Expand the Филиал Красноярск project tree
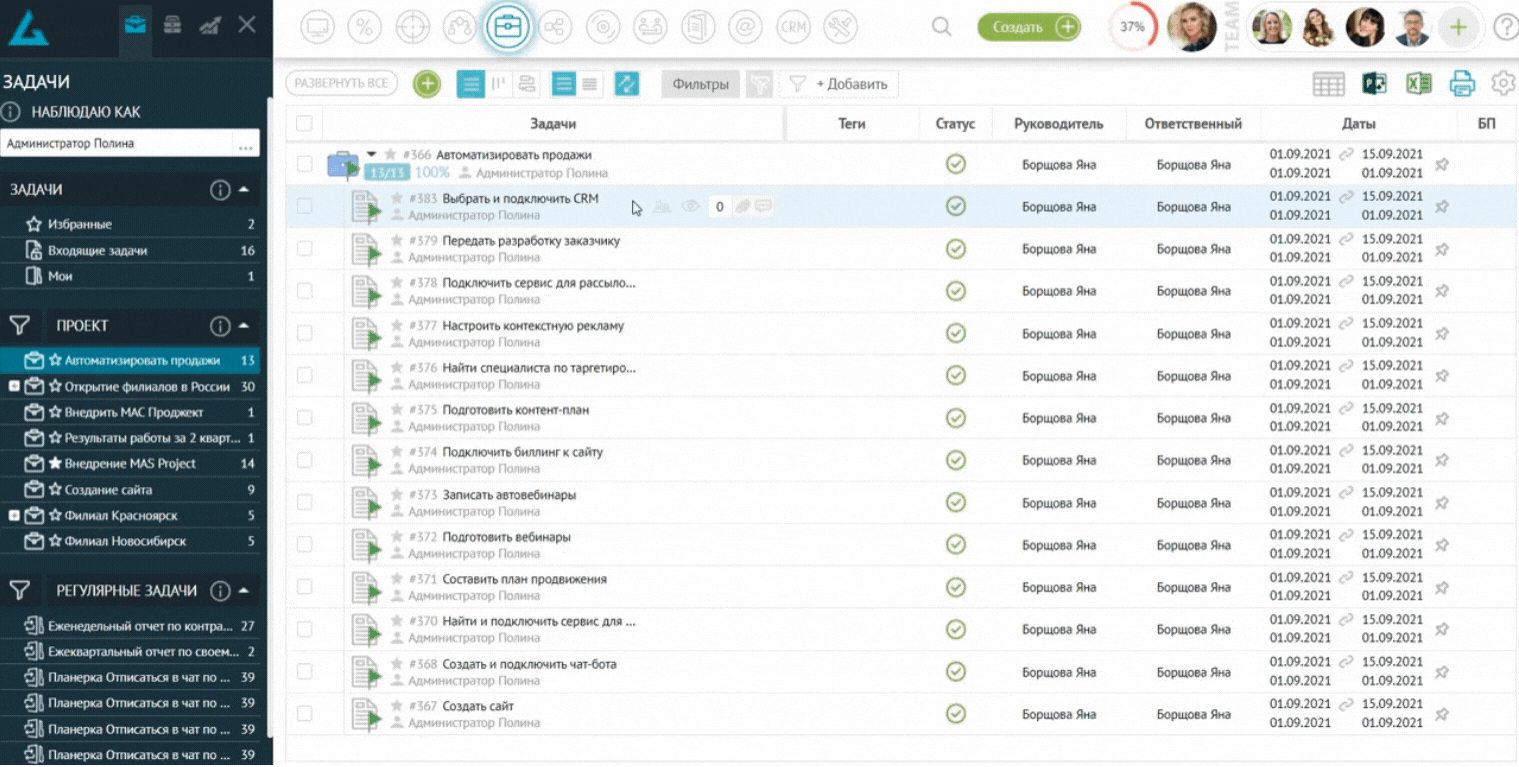Viewport: 1519px width, 767px height. 14,515
